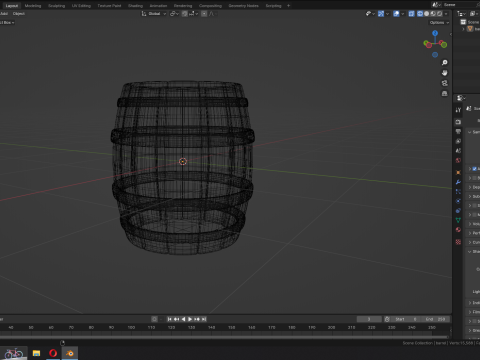Switch to the Modeling workspace tab
This screenshot has height=360, width=480.
[33, 6]
